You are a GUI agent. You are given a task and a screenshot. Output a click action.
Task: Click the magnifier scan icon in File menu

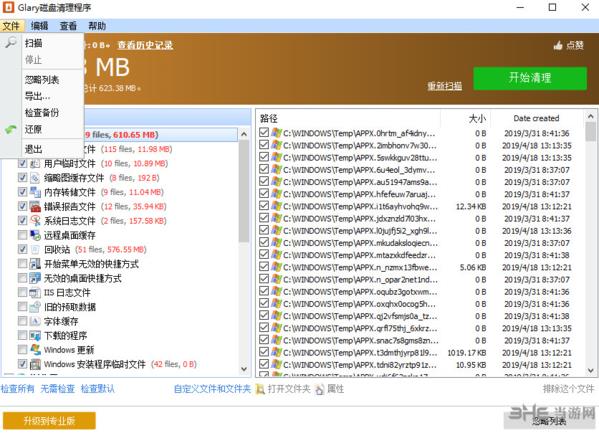coord(11,42)
